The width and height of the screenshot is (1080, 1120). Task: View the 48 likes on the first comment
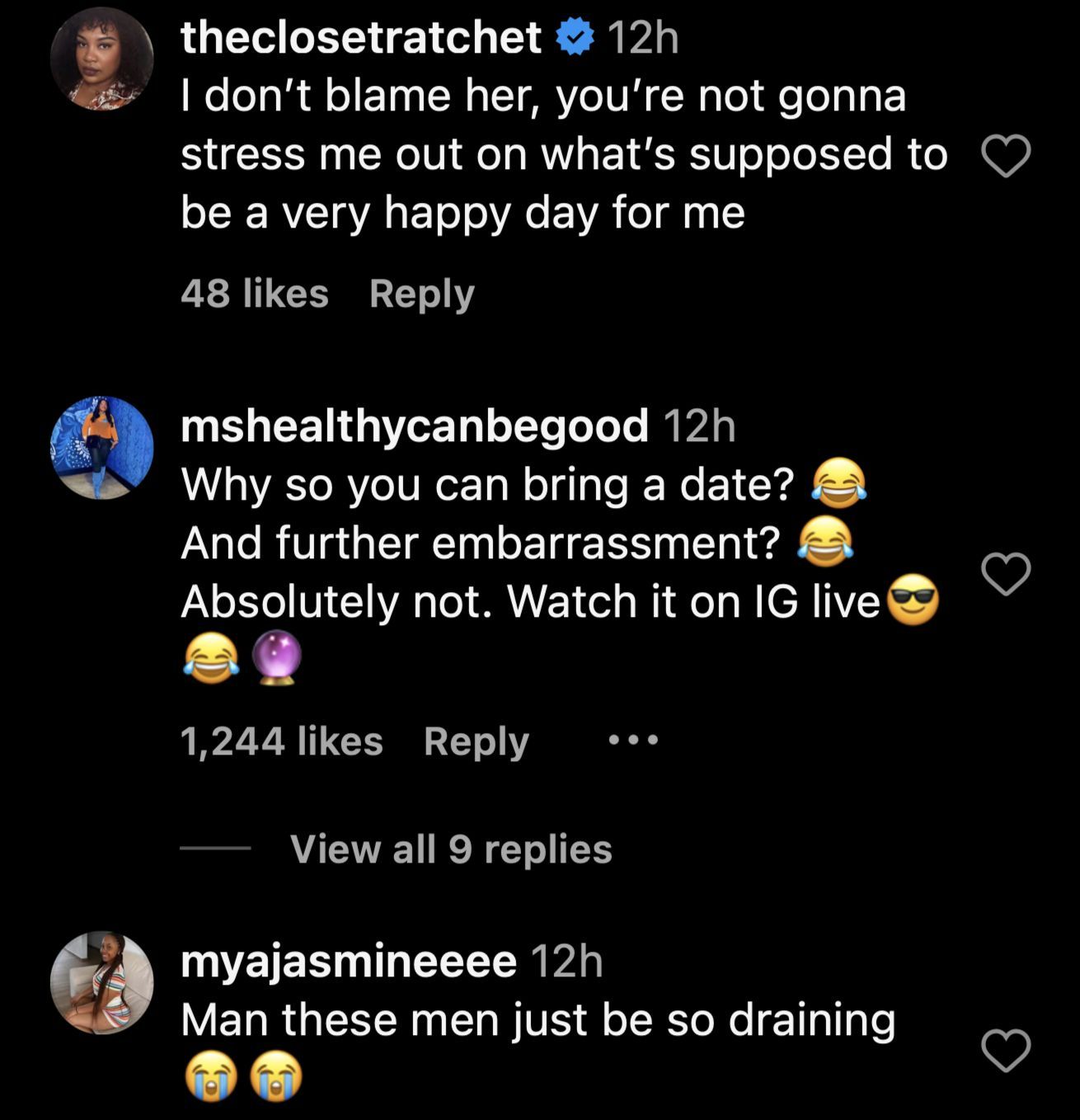tap(254, 294)
